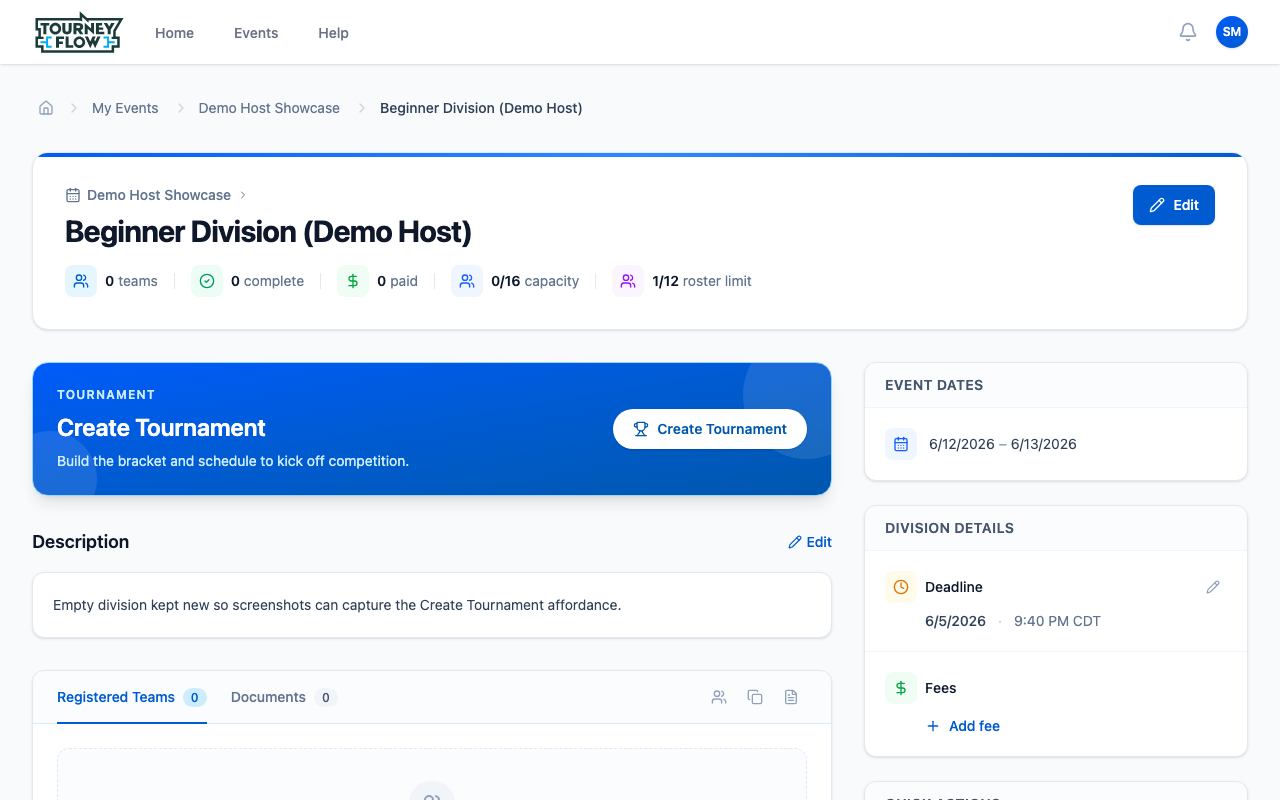The width and height of the screenshot is (1280, 800).
Task: Click the Add fee link
Action: point(963,726)
